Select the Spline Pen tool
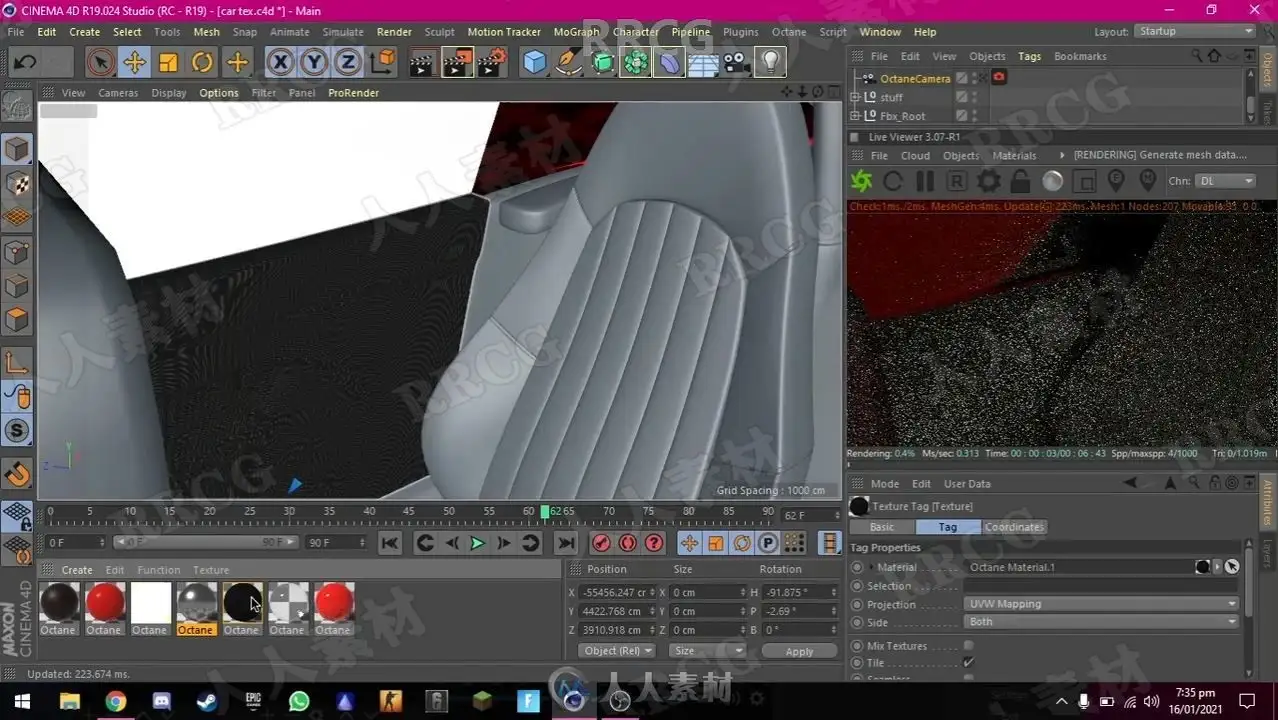The height and width of the screenshot is (720, 1278). coord(569,63)
